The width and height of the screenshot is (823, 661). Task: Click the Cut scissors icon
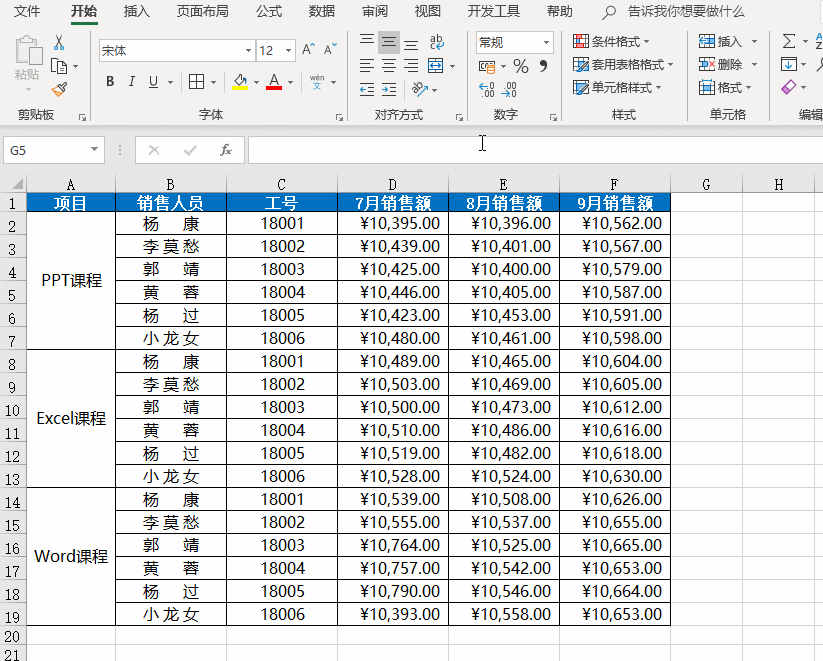click(59, 43)
